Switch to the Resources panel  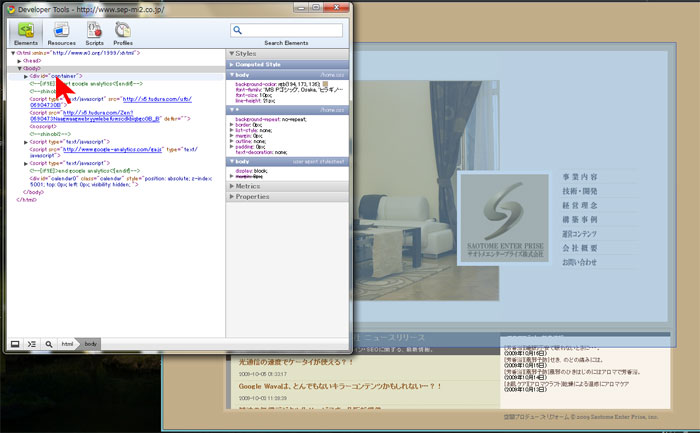[62, 33]
